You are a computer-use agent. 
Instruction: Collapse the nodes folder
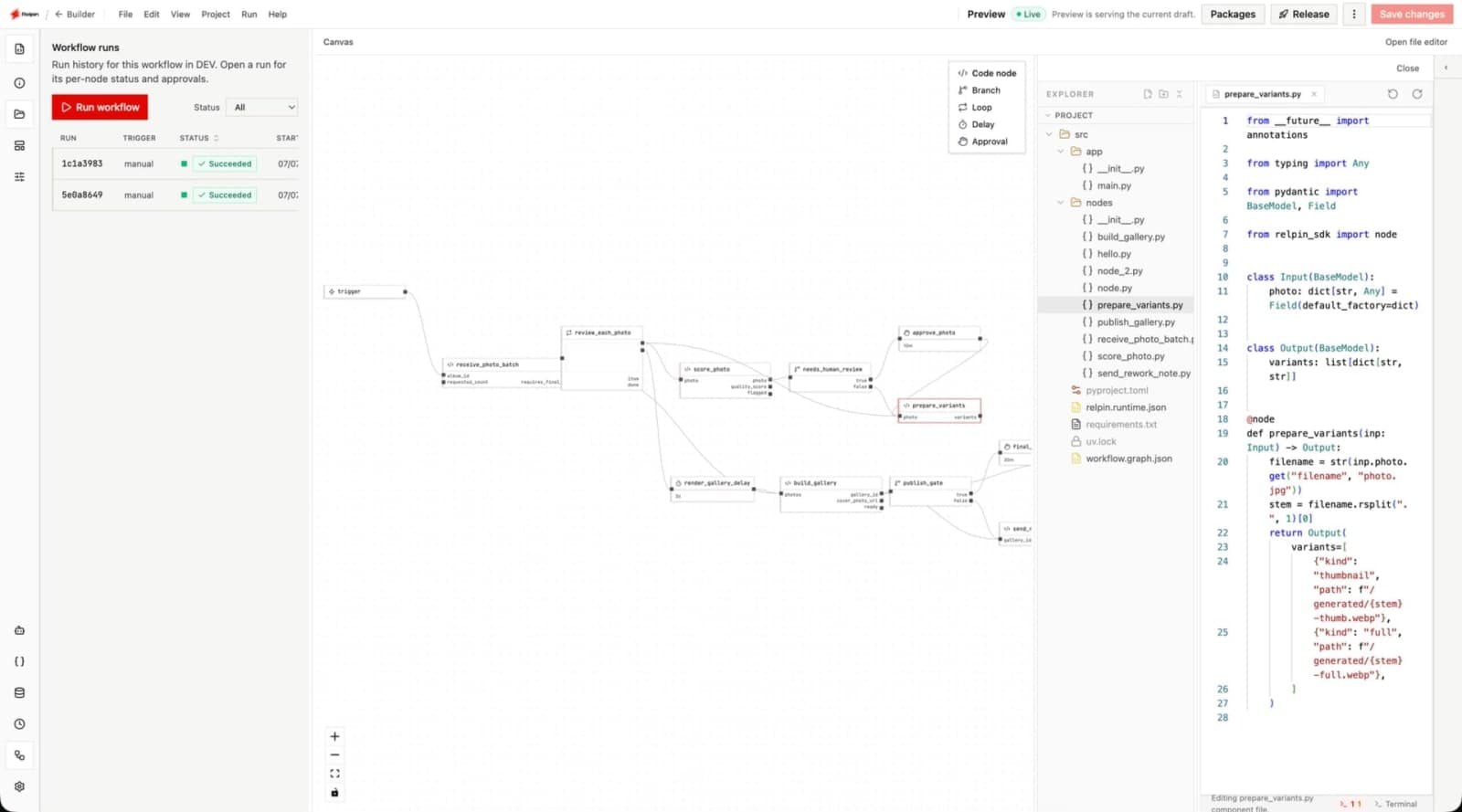tap(1061, 203)
